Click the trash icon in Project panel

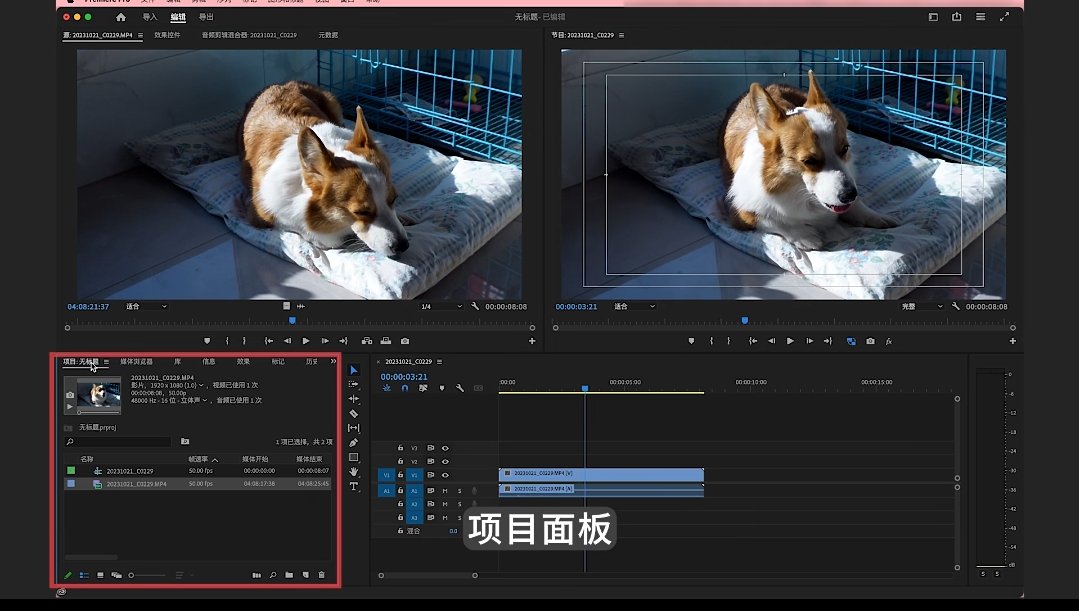point(321,575)
